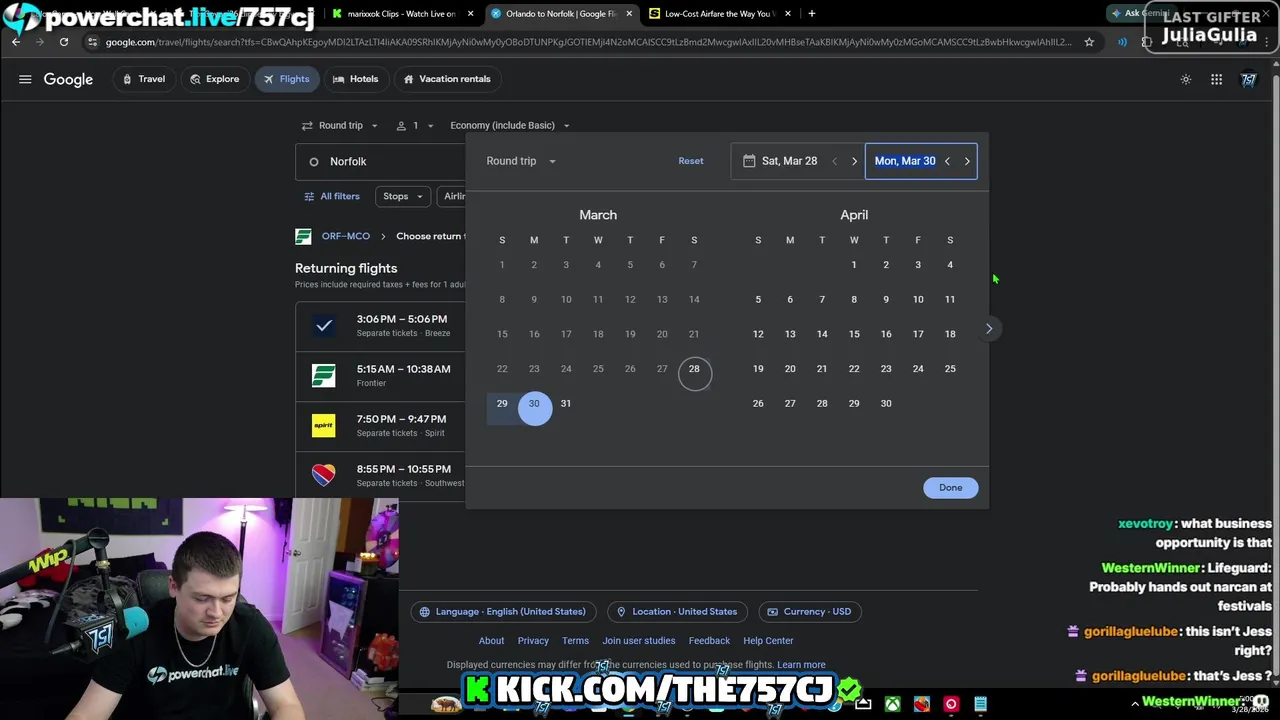Select March 31 on the calendar
The image size is (1280, 720).
(566, 404)
